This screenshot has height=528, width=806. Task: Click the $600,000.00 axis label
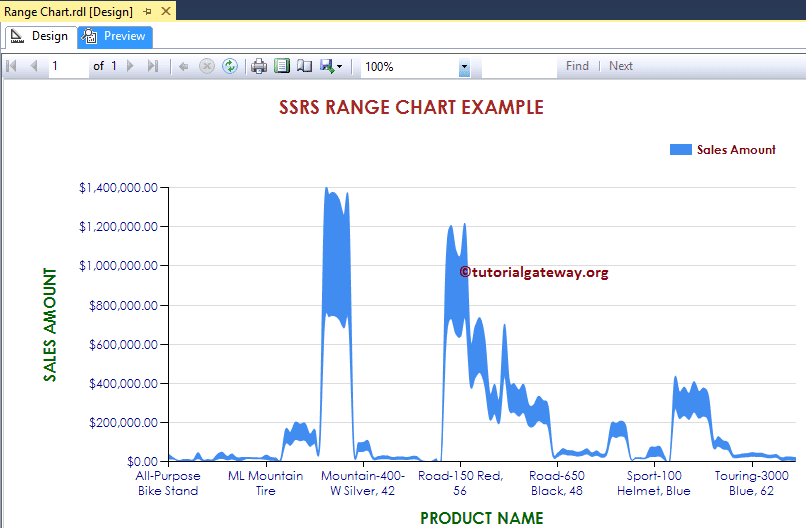(123, 344)
